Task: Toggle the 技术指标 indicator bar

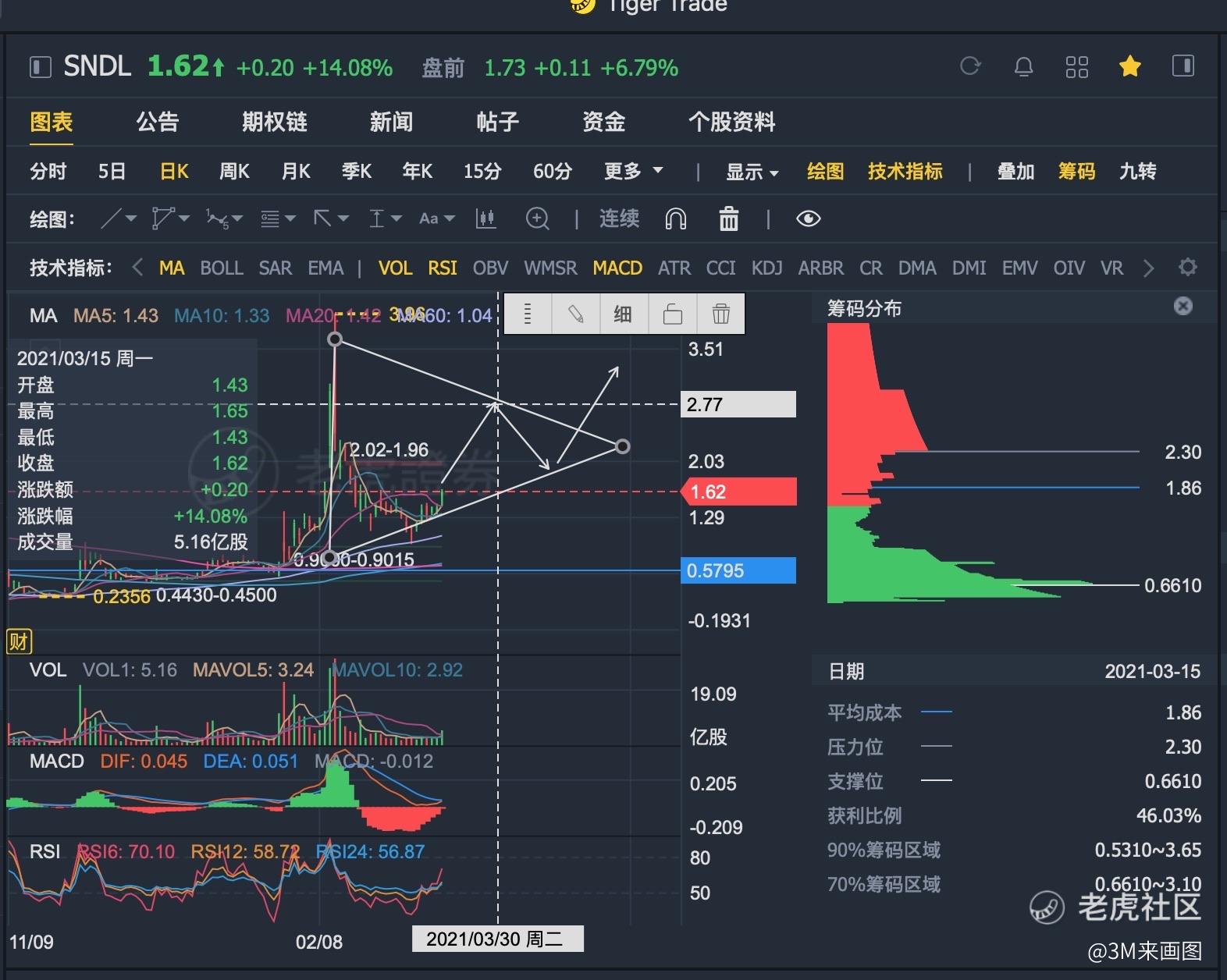Action: [905, 172]
